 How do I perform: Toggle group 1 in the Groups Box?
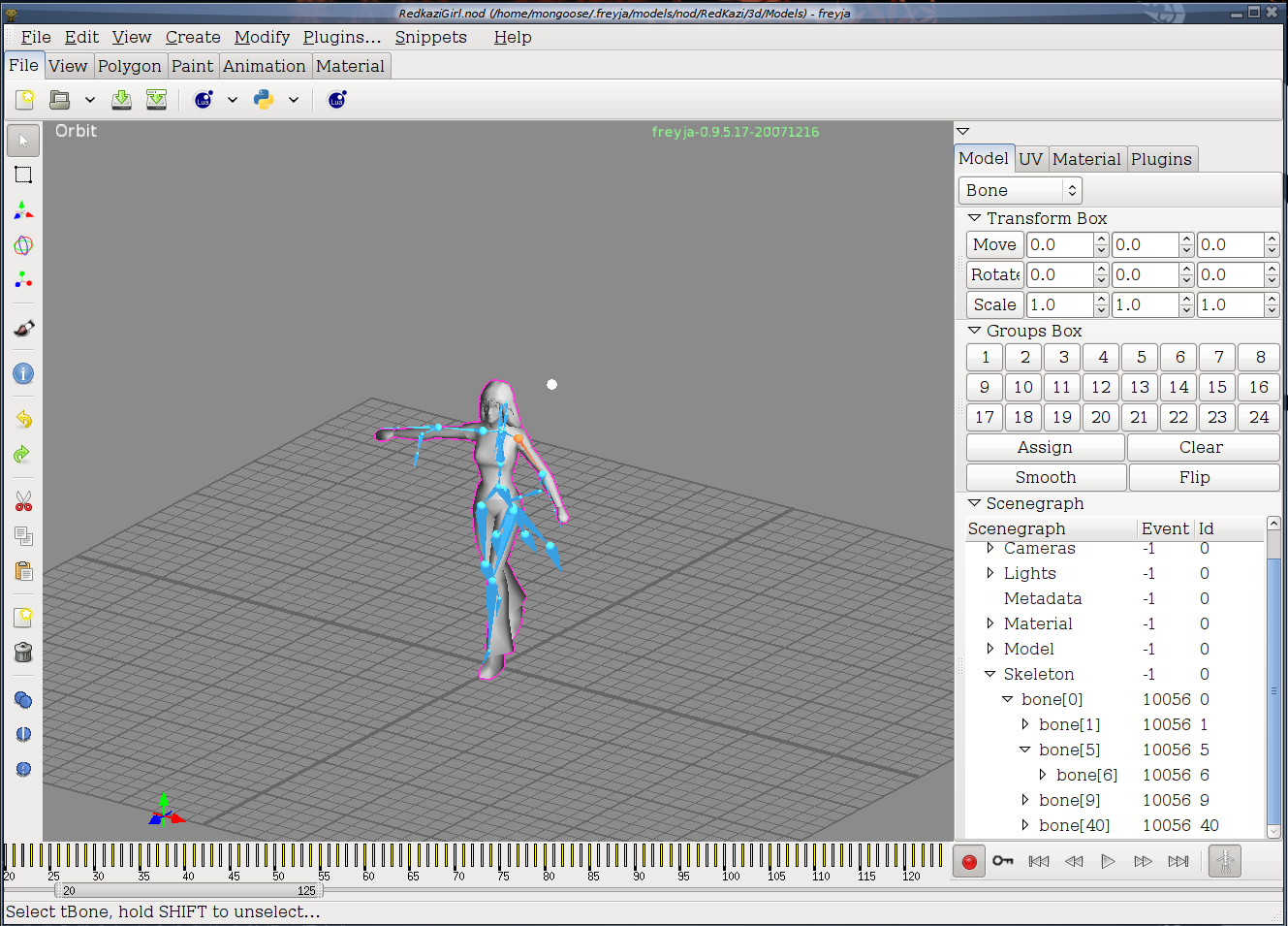pyautogui.click(x=985, y=357)
